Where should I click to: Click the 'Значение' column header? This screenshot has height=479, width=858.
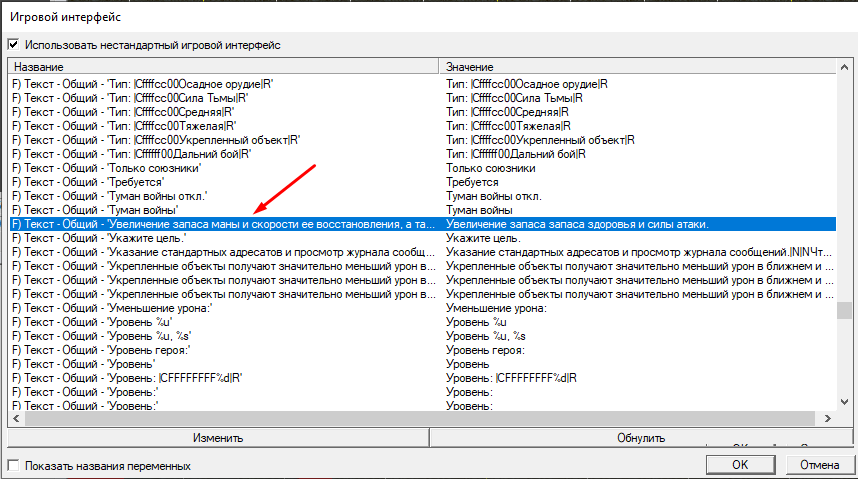point(640,66)
